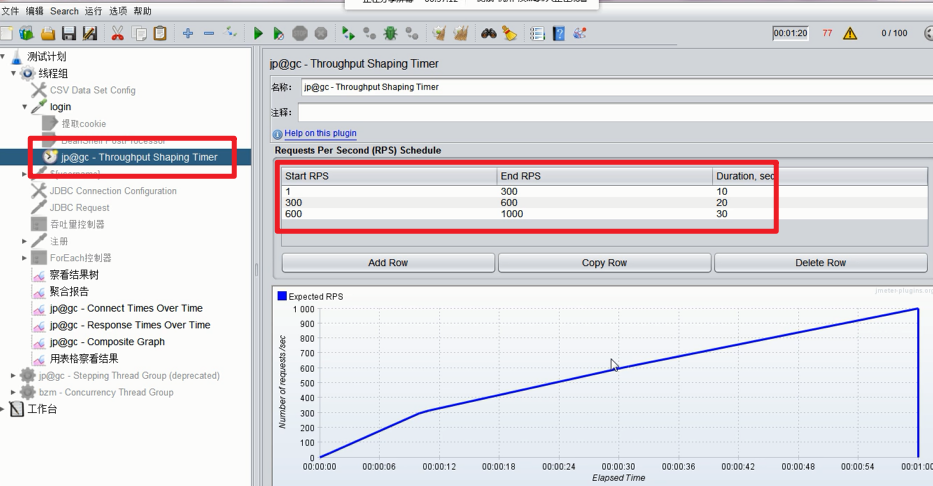Collapse all nodes with minus icon
Image resolution: width=933 pixels, height=486 pixels.
coord(209,33)
